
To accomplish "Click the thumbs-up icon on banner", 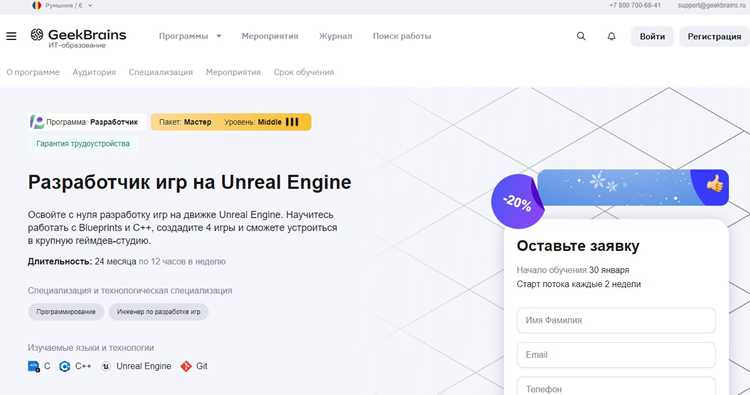I will (715, 184).
